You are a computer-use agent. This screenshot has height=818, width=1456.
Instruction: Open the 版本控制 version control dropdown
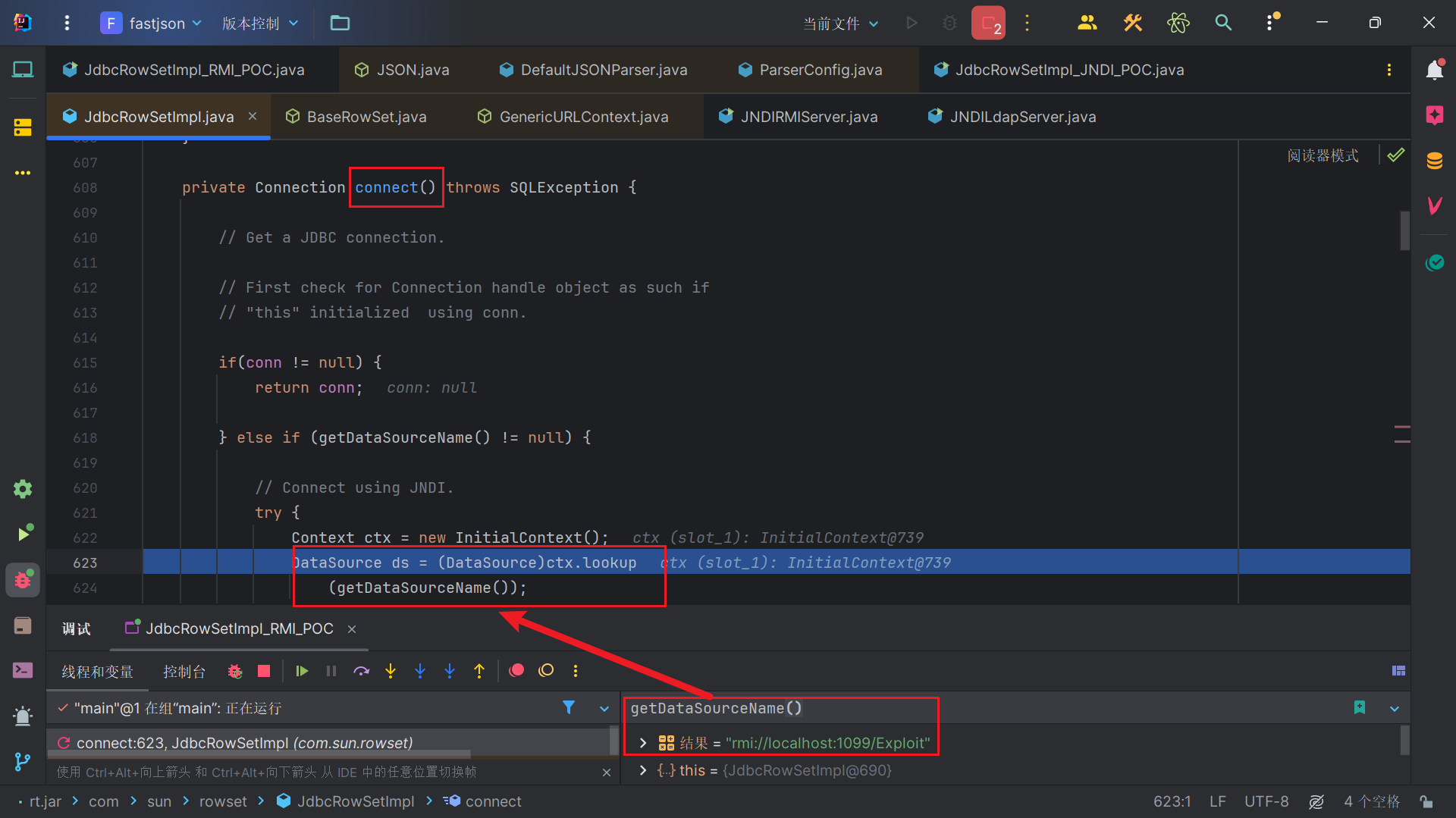click(260, 23)
